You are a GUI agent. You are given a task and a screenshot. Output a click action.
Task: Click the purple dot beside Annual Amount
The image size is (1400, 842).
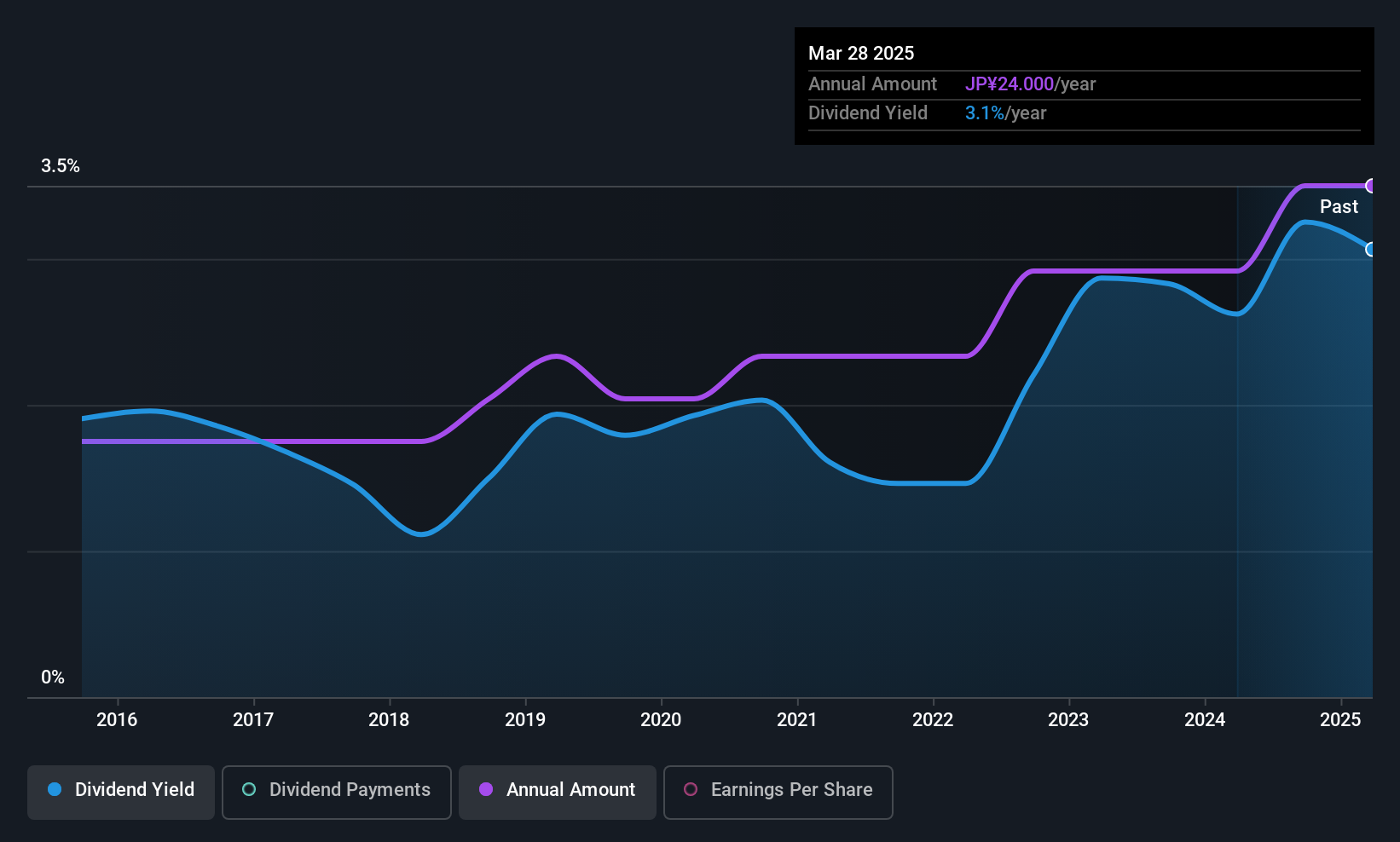pyautogui.click(x=486, y=790)
